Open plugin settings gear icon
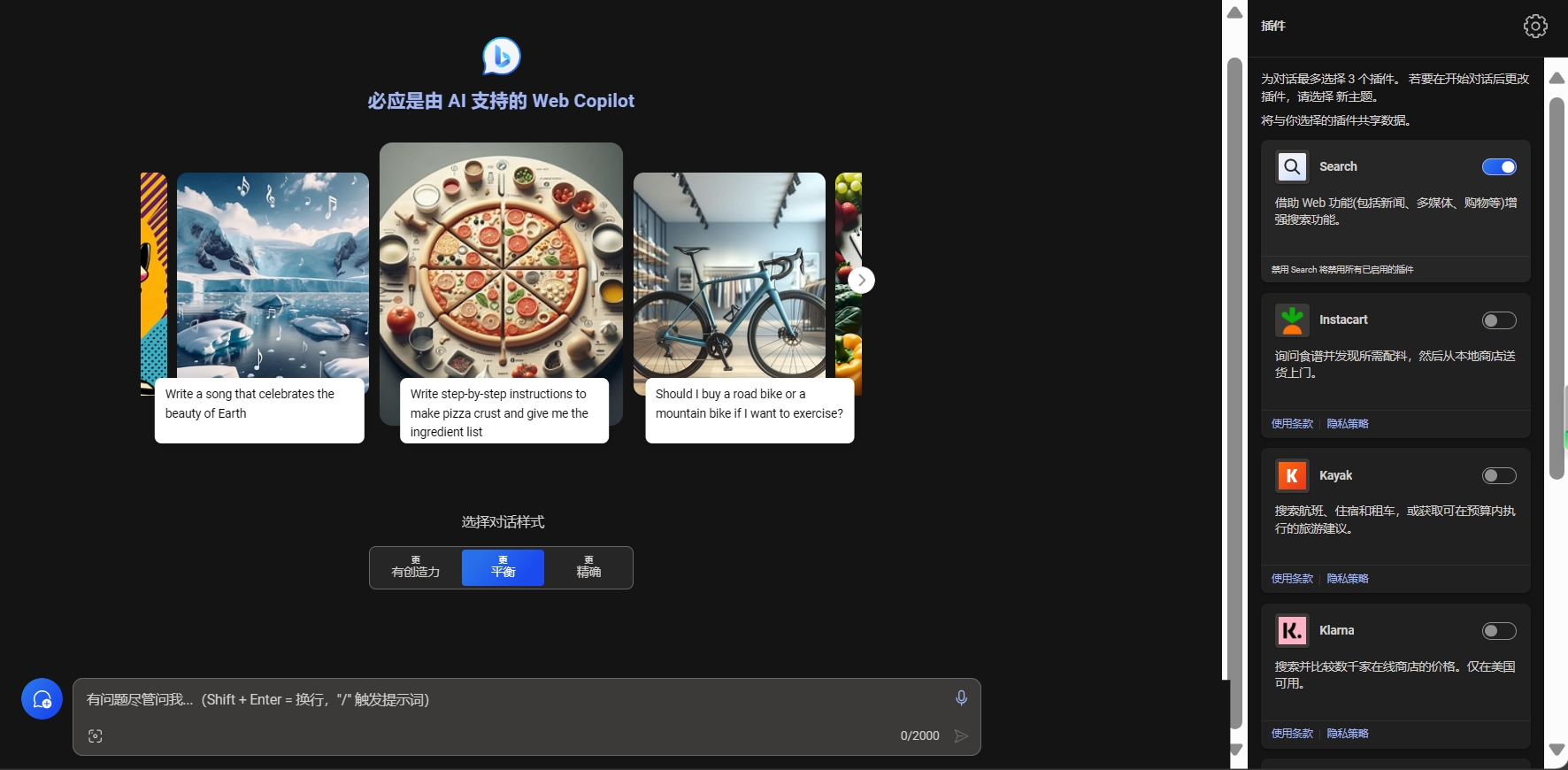The height and width of the screenshot is (770, 1568). coord(1535,27)
